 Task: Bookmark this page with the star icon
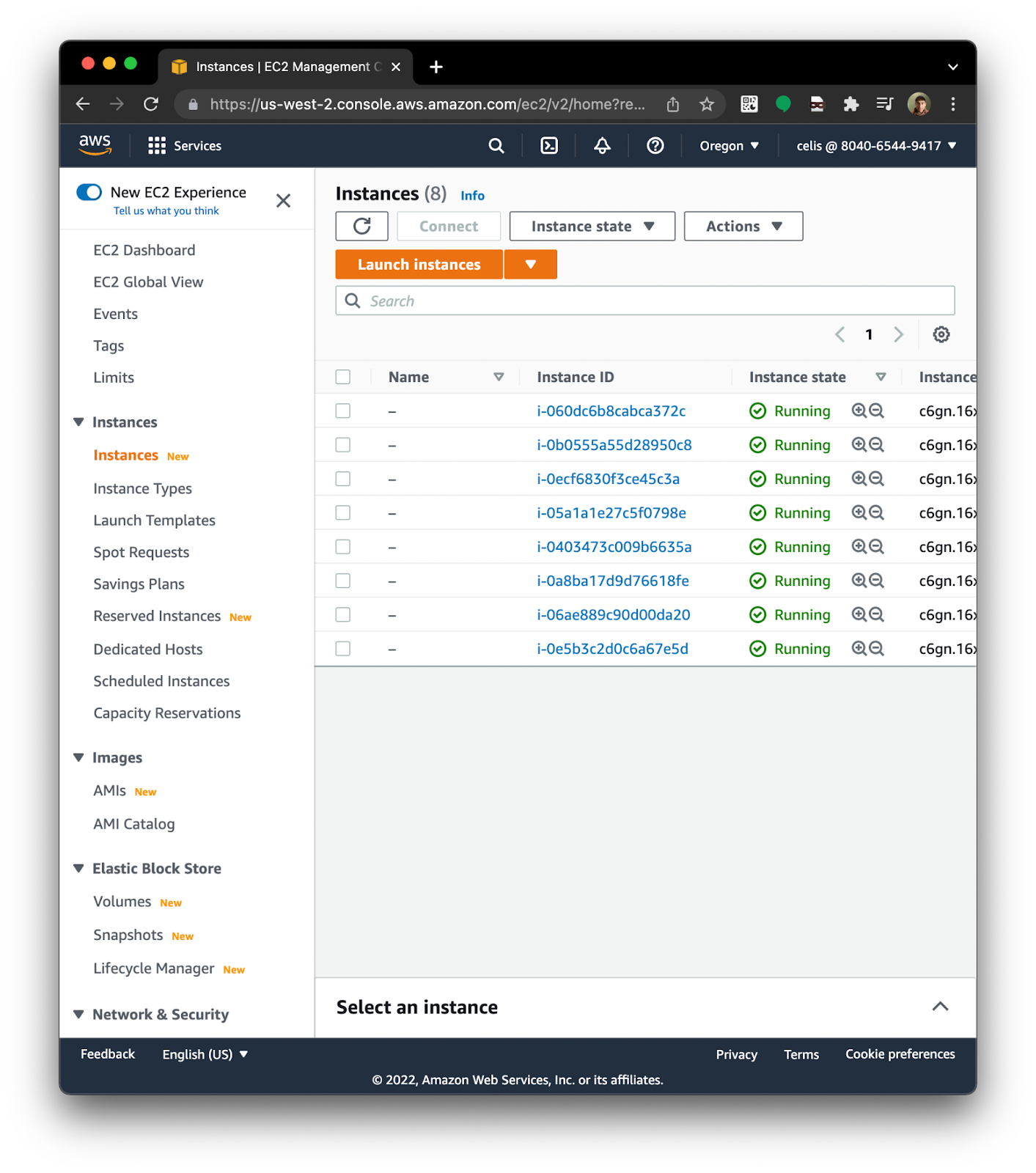tap(706, 104)
